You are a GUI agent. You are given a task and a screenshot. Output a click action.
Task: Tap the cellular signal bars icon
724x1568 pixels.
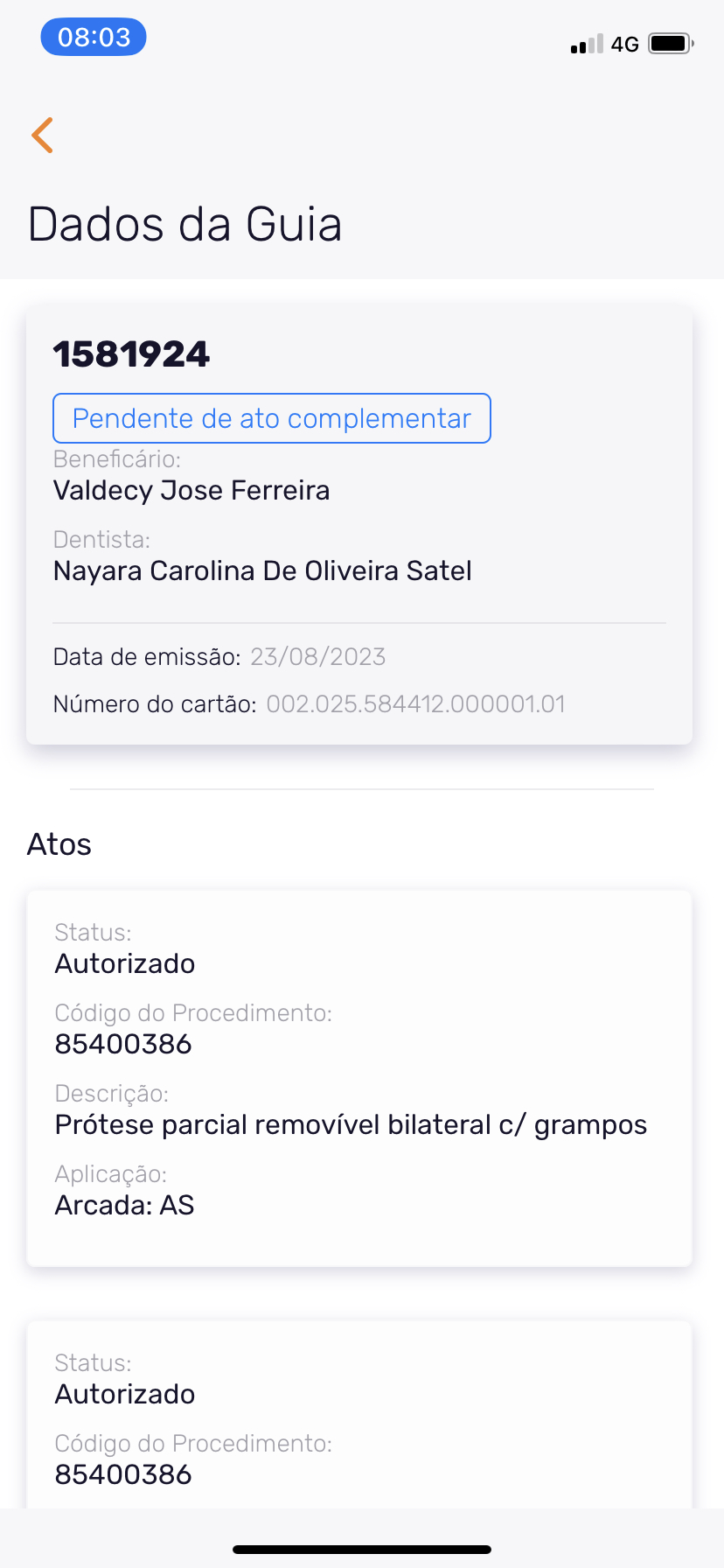(587, 44)
